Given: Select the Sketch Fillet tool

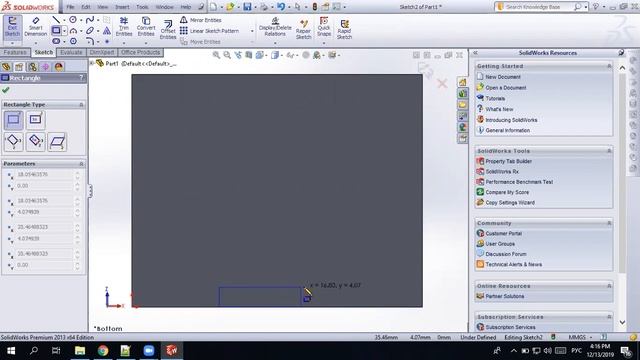Looking at the screenshot, I should 90,41.
